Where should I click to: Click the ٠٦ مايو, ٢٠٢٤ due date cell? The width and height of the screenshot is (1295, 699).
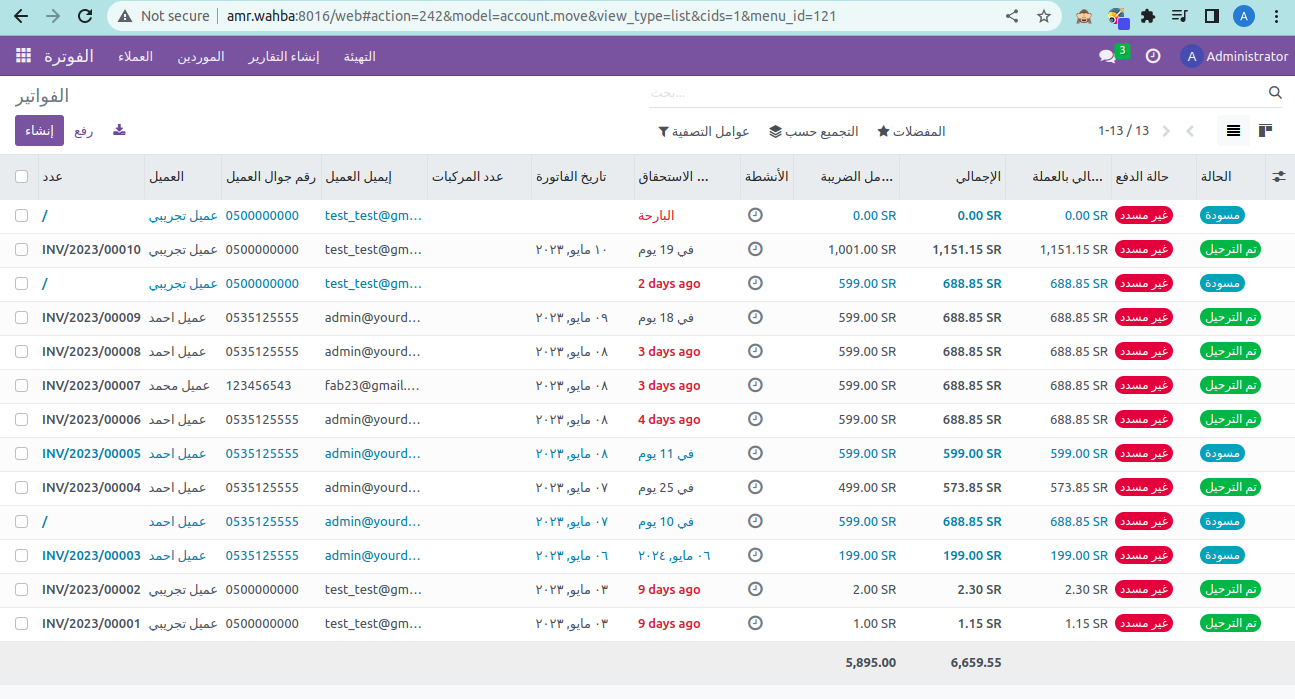click(674, 555)
